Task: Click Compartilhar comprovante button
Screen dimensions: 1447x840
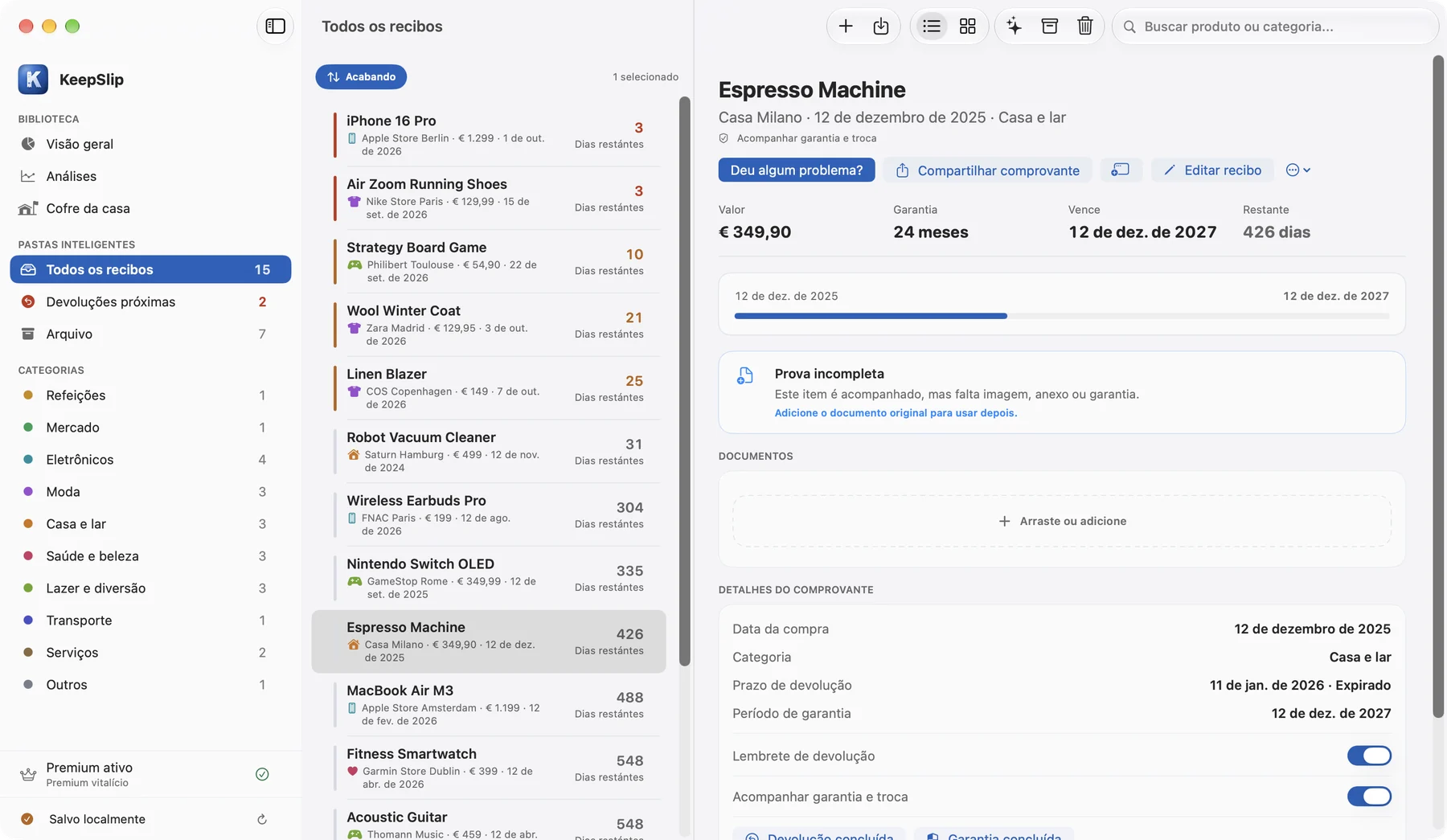Action: 988,170
